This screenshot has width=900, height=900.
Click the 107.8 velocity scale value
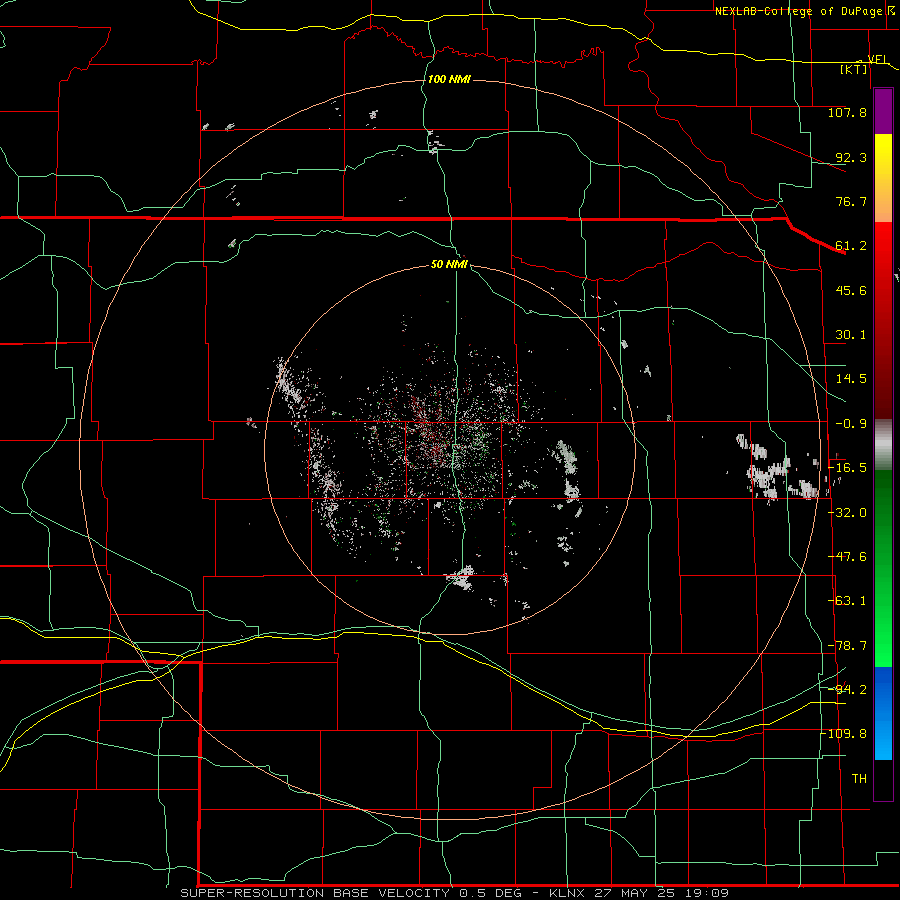pos(847,112)
